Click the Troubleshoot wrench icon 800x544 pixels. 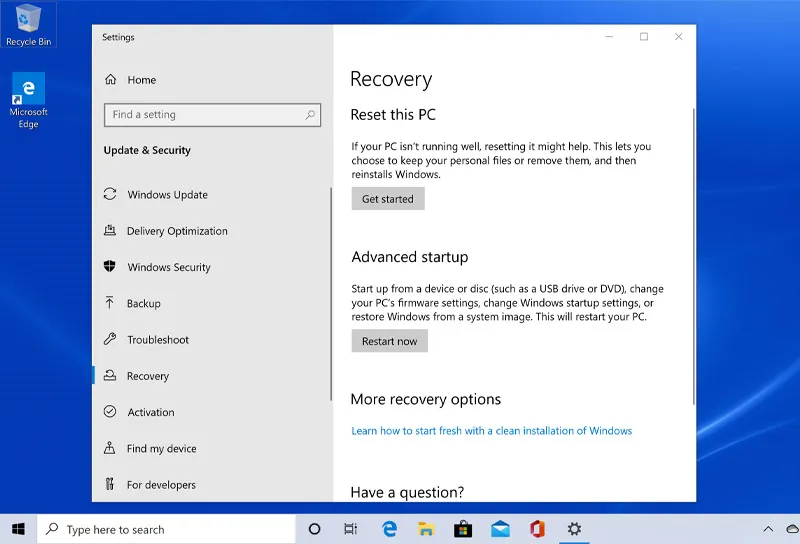coord(110,339)
